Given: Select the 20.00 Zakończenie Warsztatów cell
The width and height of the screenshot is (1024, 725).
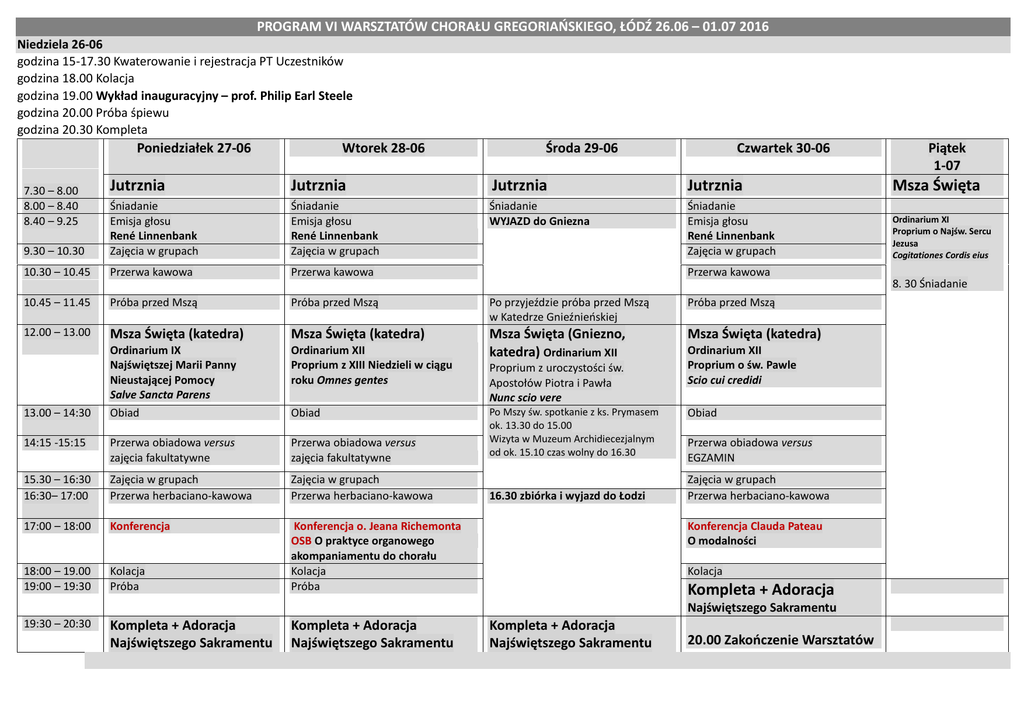Looking at the screenshot, I should coord(780,640).
